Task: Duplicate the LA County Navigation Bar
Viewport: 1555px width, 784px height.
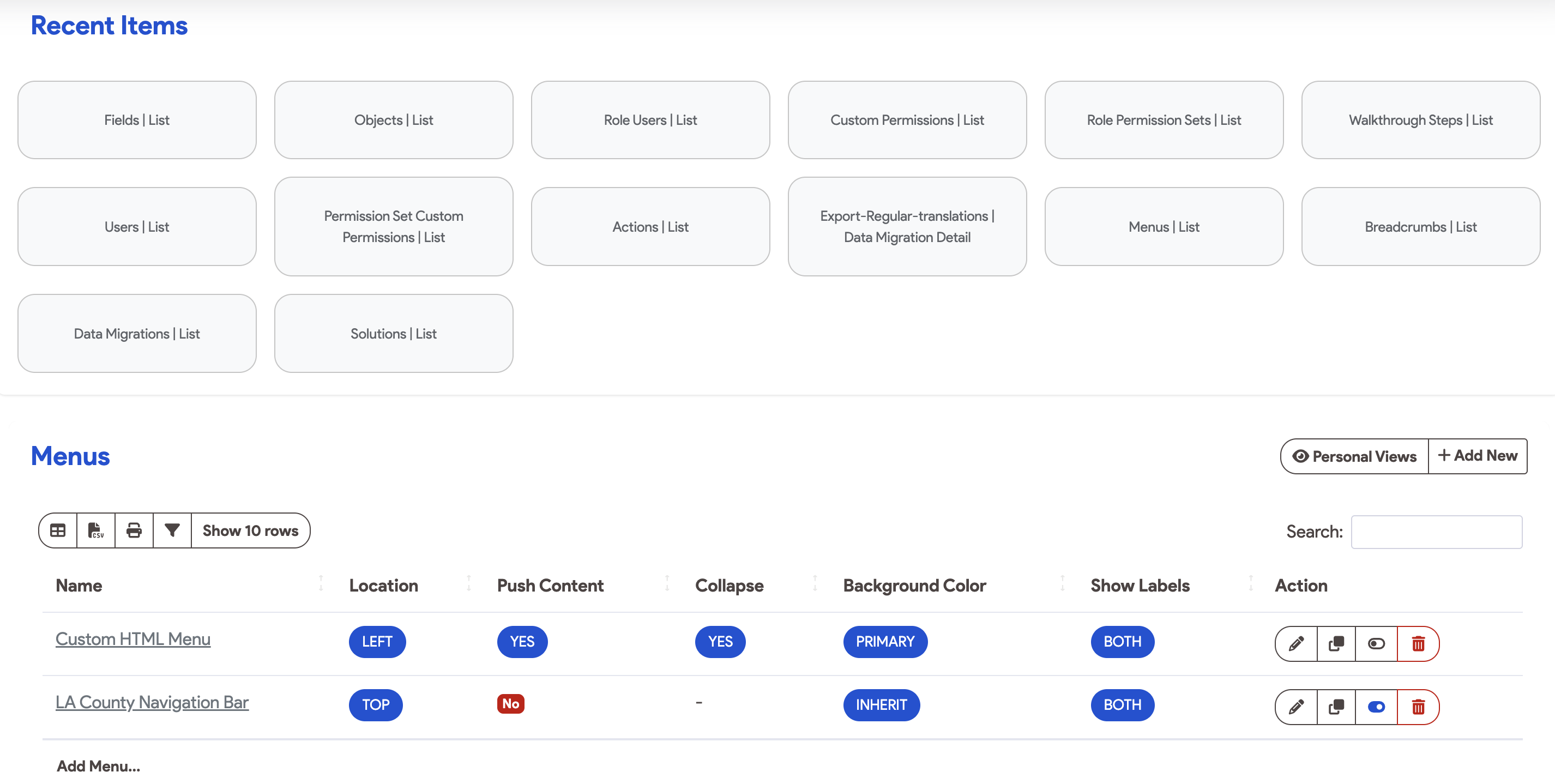Action: click(x=1336, y=706)
